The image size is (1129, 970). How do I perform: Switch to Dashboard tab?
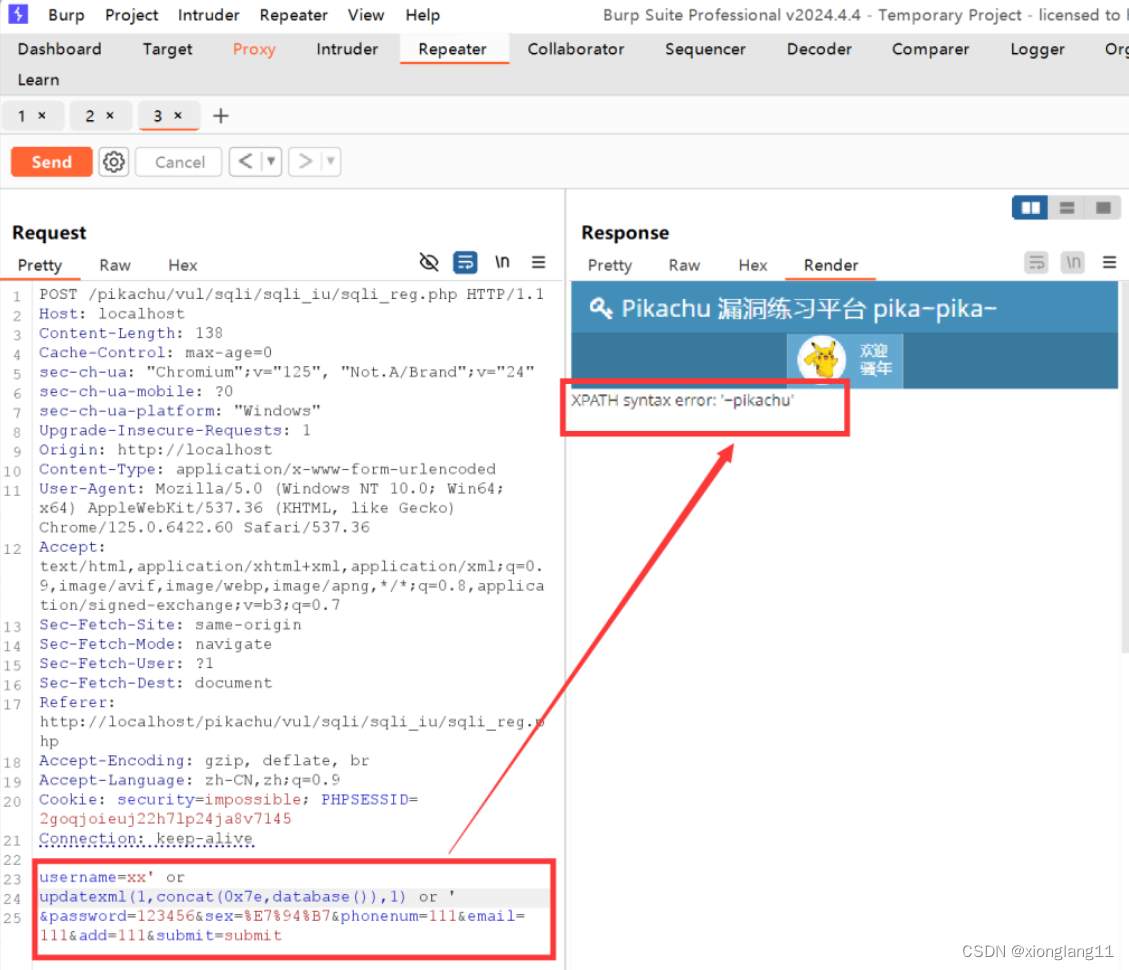[59, 49]
